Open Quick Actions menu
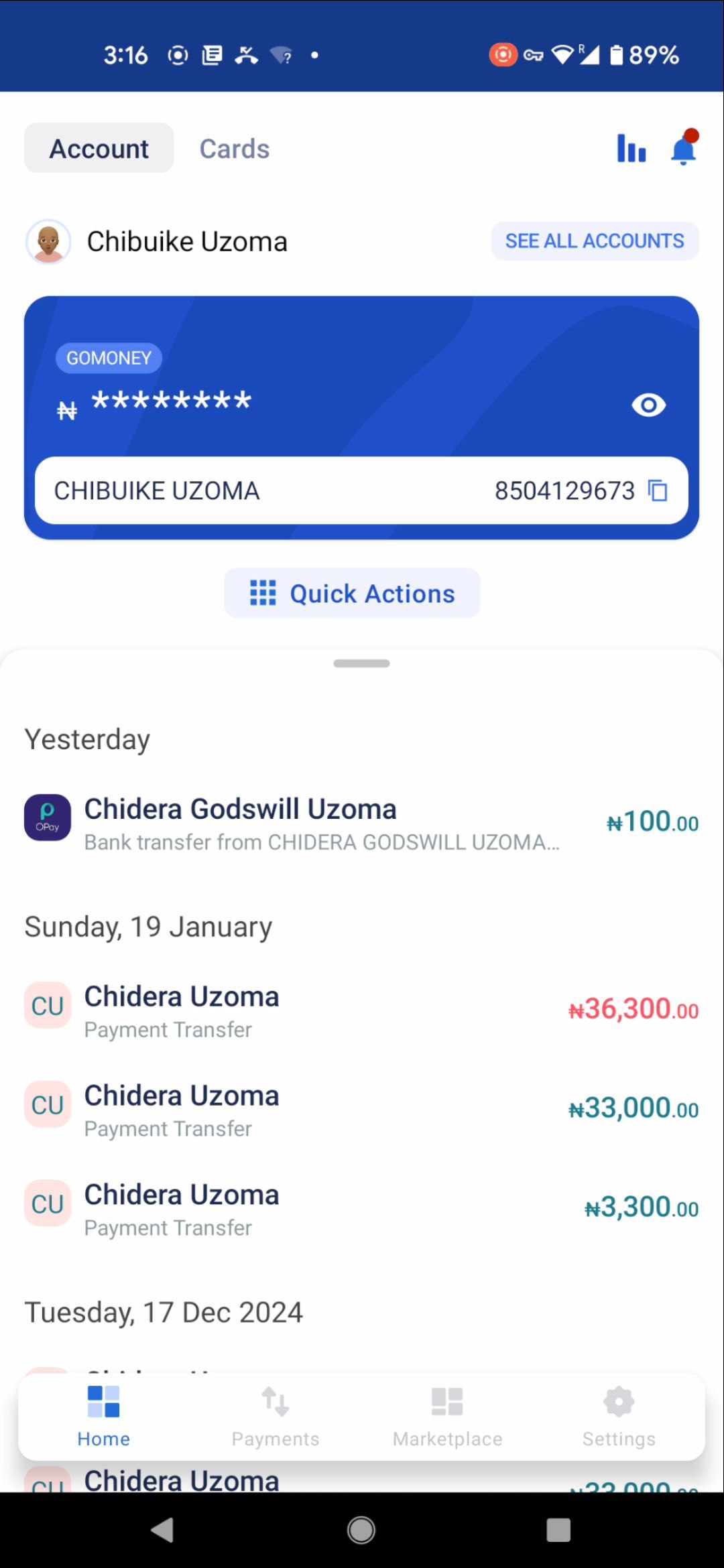Viewport: 724px width, 1568px height. pos(352,593)
